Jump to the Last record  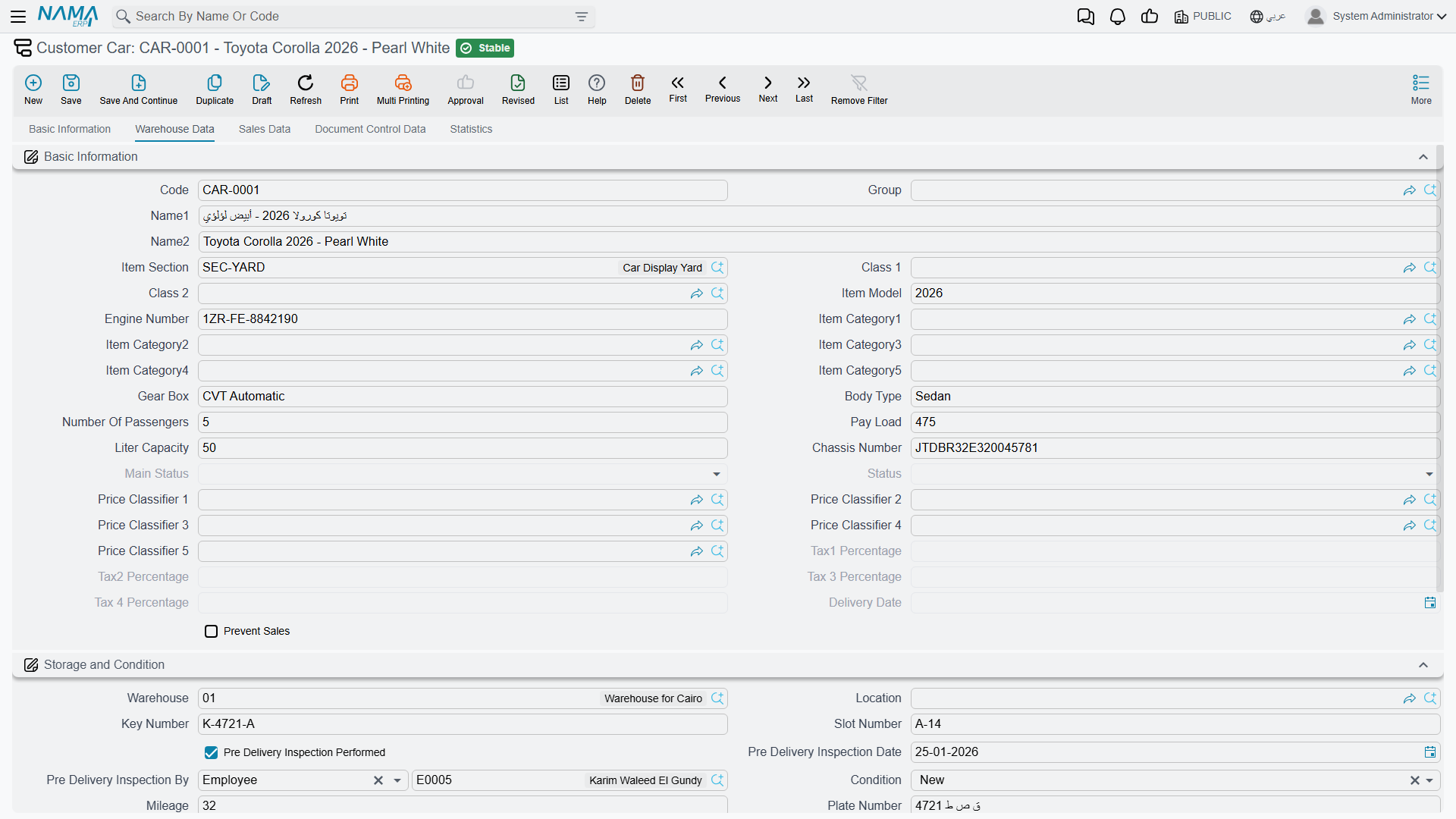[x=804, y=88]
